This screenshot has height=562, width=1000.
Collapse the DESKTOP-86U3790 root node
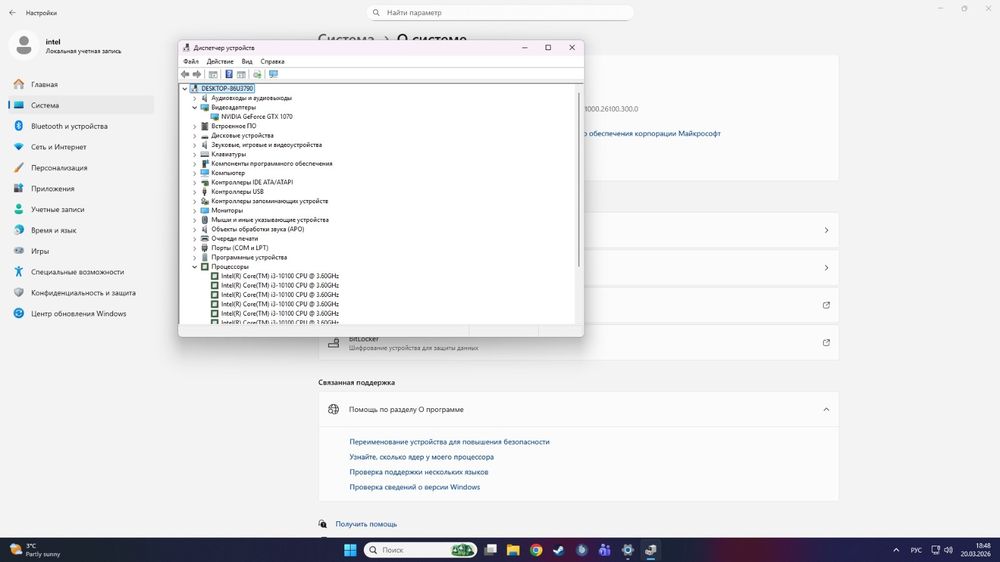tap(185, 89)
